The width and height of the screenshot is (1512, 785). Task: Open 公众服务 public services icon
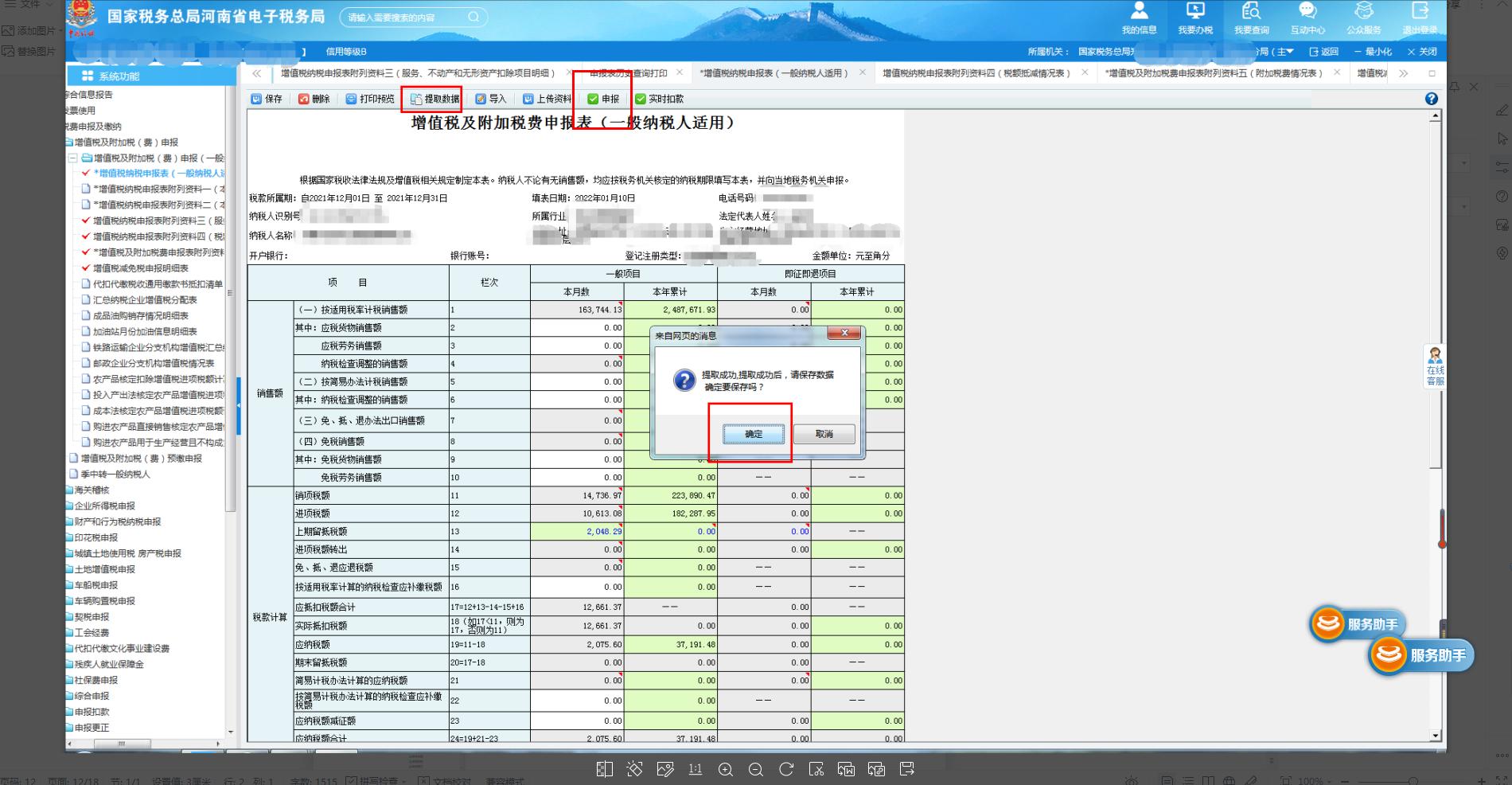point(1364,20)
